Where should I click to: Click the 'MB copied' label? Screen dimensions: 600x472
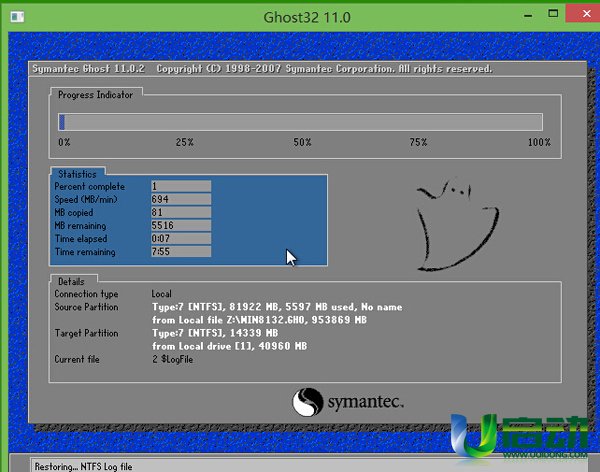coord(73,212)
